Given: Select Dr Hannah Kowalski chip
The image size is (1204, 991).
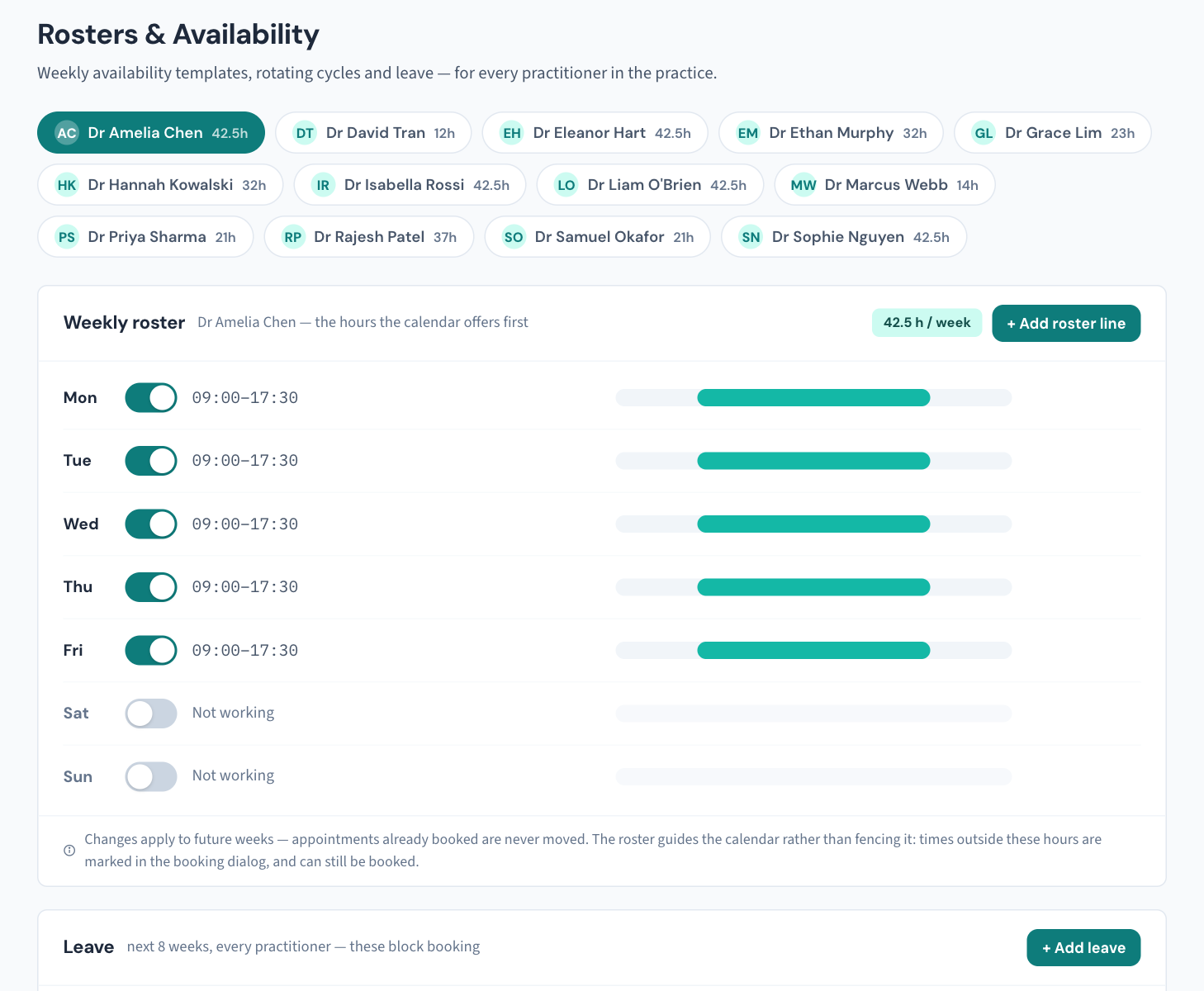Looking at the screenshot, I should [x=160, y=185].
